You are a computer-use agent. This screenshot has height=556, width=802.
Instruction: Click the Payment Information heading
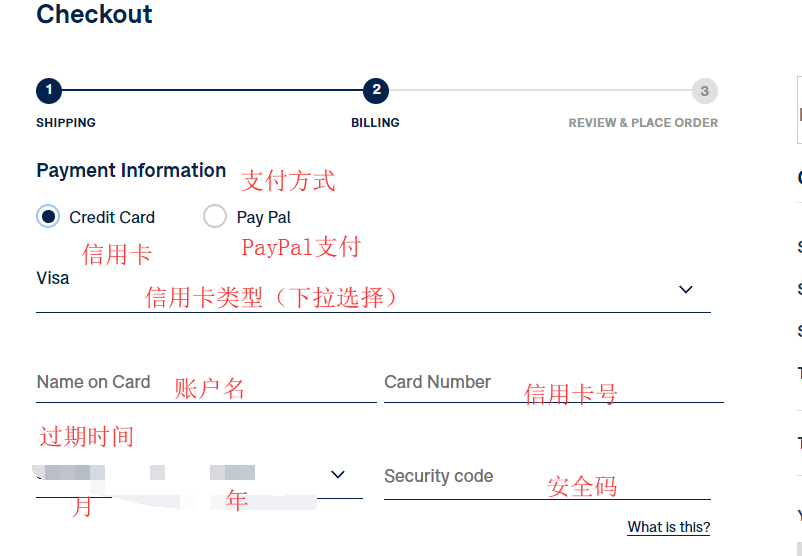tap(131, 170)
